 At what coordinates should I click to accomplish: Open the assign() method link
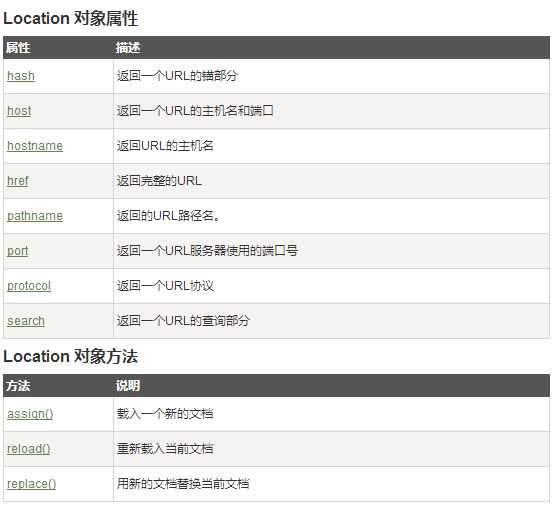[30, 414]
